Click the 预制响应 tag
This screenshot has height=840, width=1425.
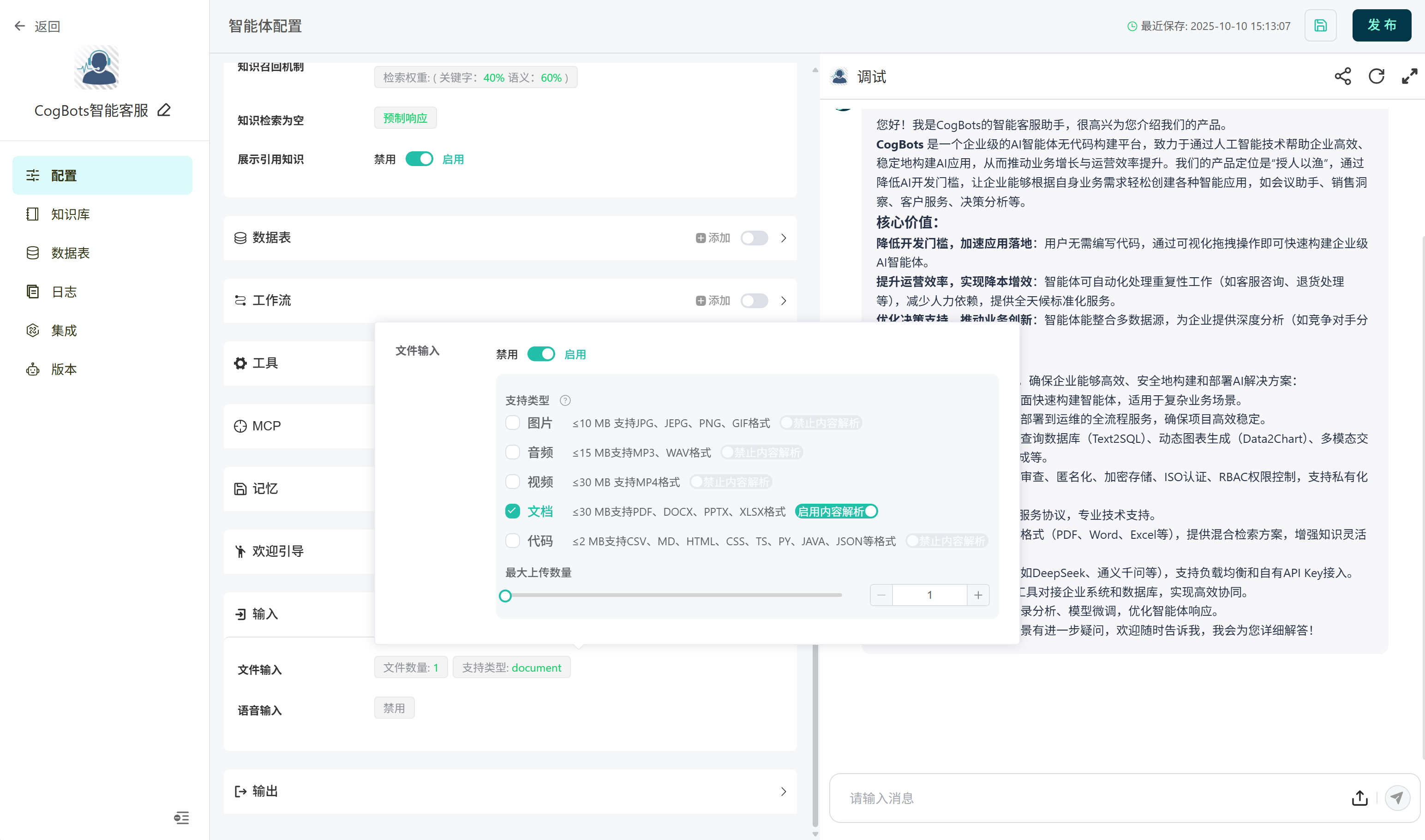pyautogui.click(x=405, y=118)
